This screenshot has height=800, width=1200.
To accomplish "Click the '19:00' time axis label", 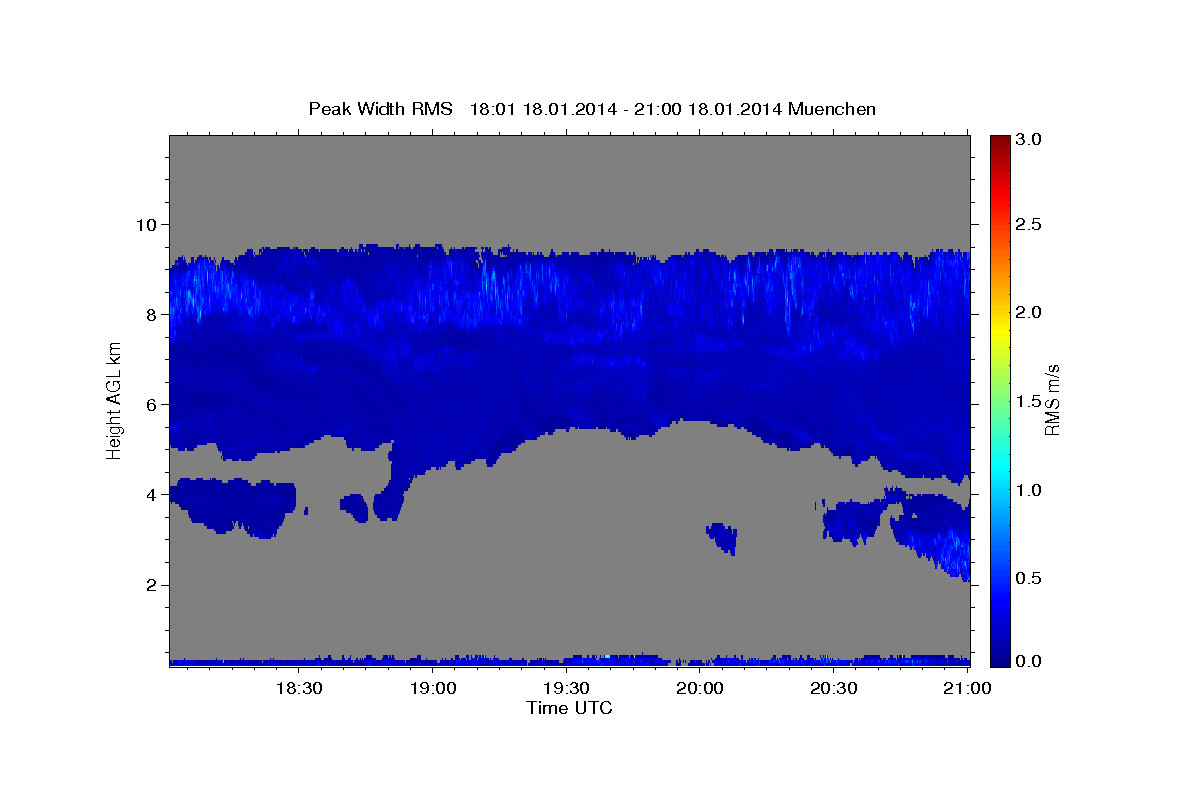I will [x=432, y=688].
